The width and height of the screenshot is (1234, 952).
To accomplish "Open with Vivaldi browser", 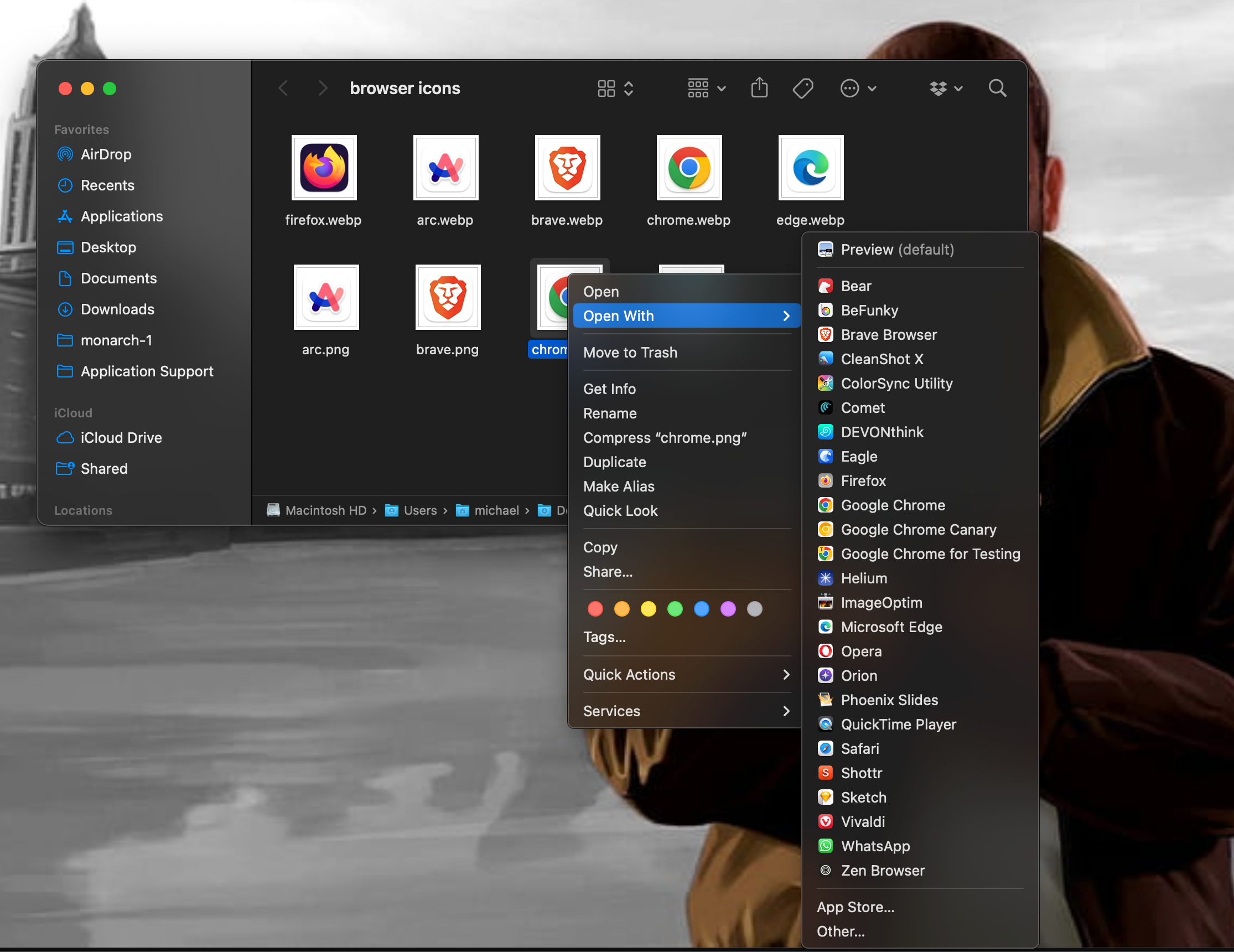I will pyautogui.click(x=862, y=821).
